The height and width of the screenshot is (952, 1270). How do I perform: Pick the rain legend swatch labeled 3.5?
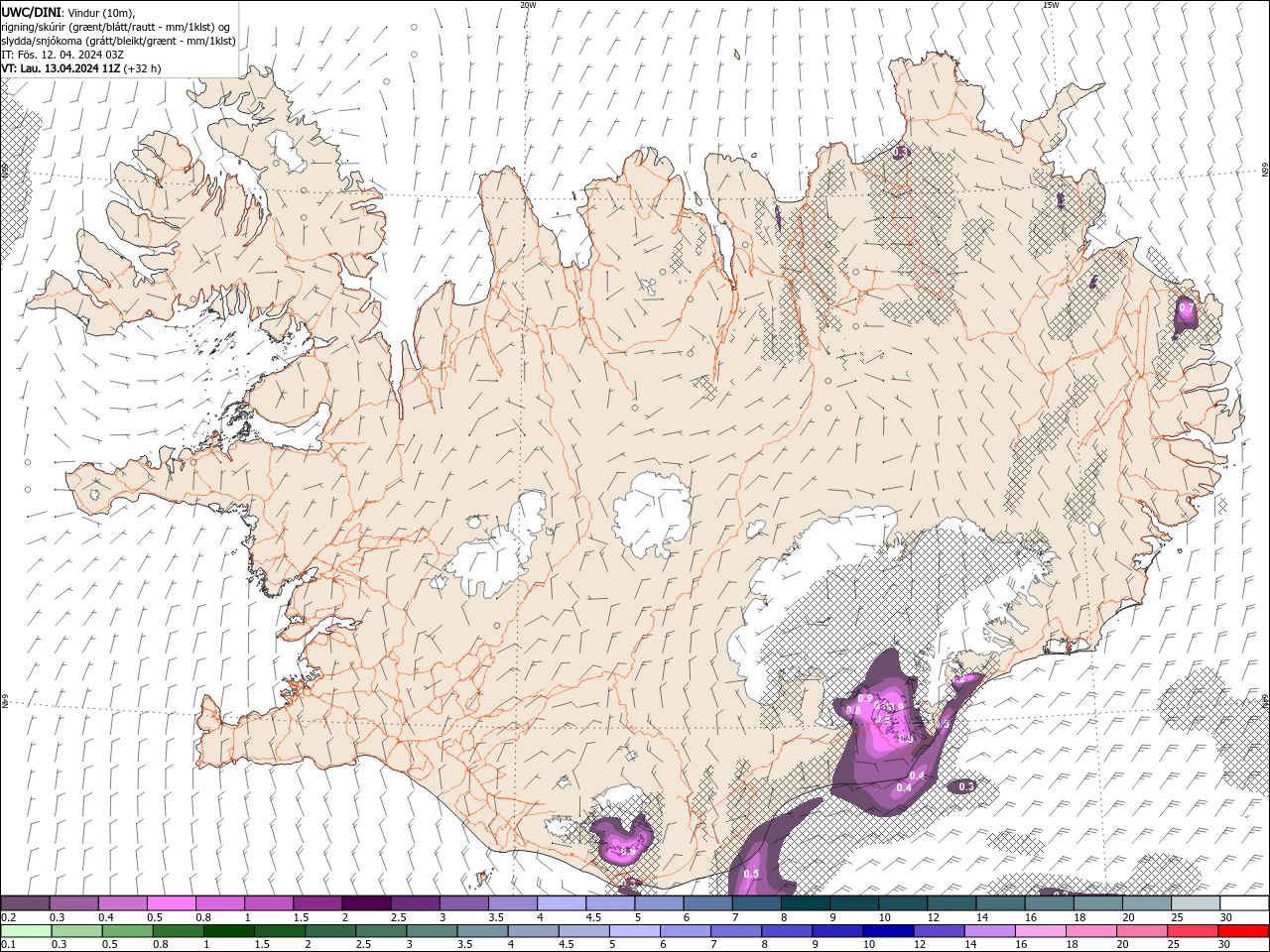coord(482,931)
